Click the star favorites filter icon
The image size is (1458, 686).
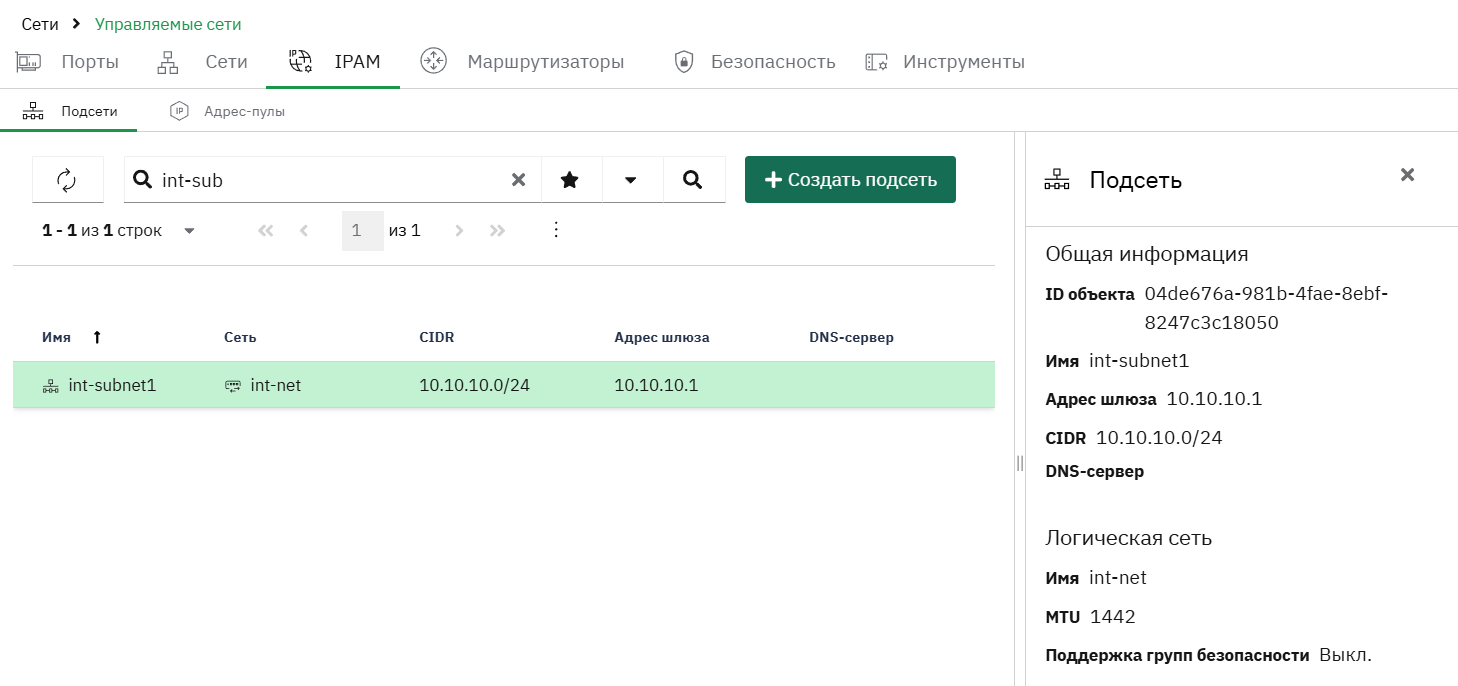click(x=570, y=180)
